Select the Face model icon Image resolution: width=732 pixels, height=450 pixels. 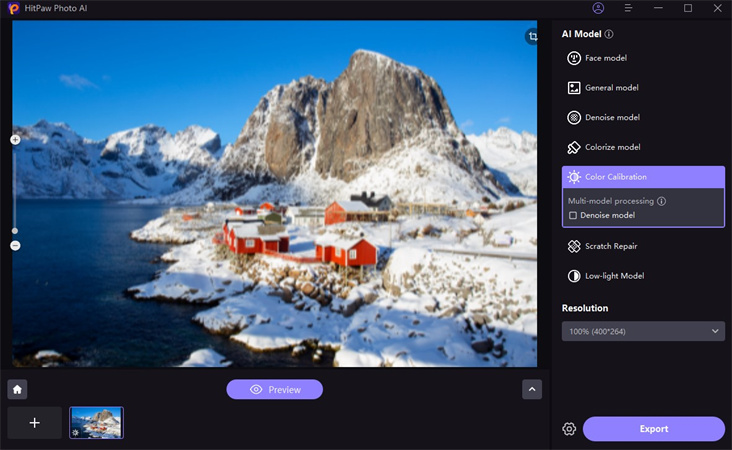[x=574, y=58]
